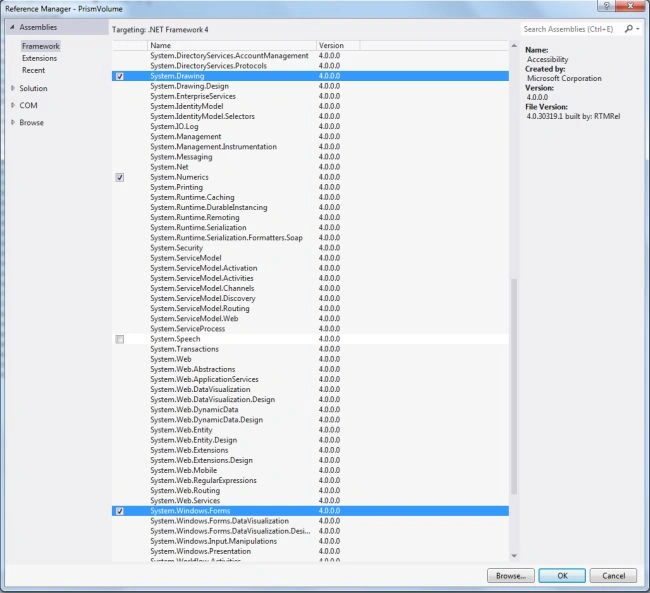Select the System.Runtime.Remoting row
The image size is (650, 593).
click(x=310, y=218)
